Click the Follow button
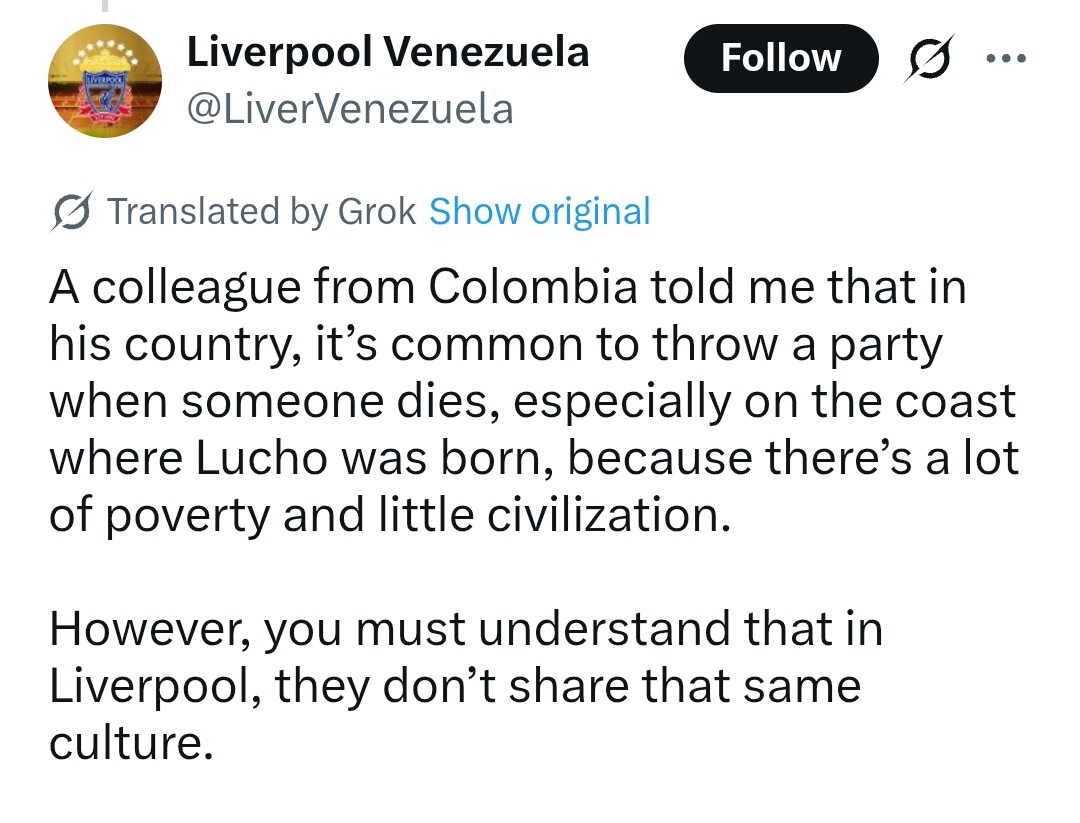This screenshot has height=823, width=1080. (780, 58)
